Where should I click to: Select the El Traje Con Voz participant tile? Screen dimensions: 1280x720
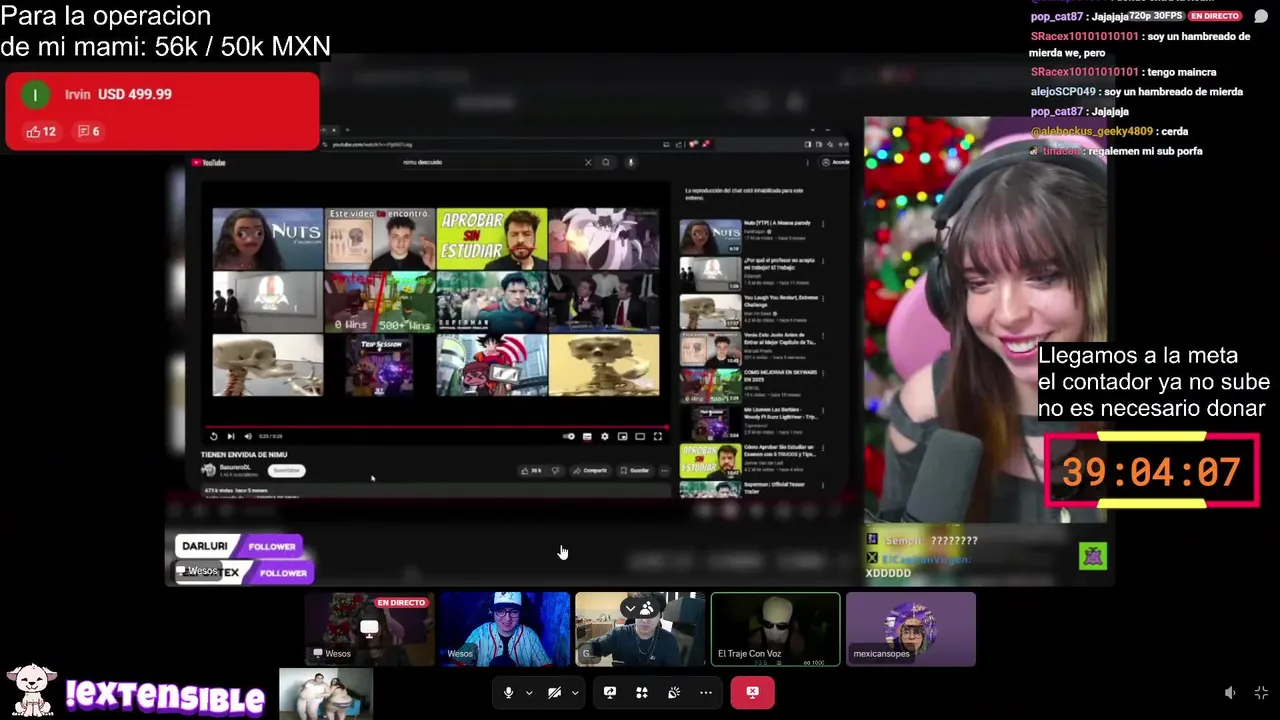775,629
